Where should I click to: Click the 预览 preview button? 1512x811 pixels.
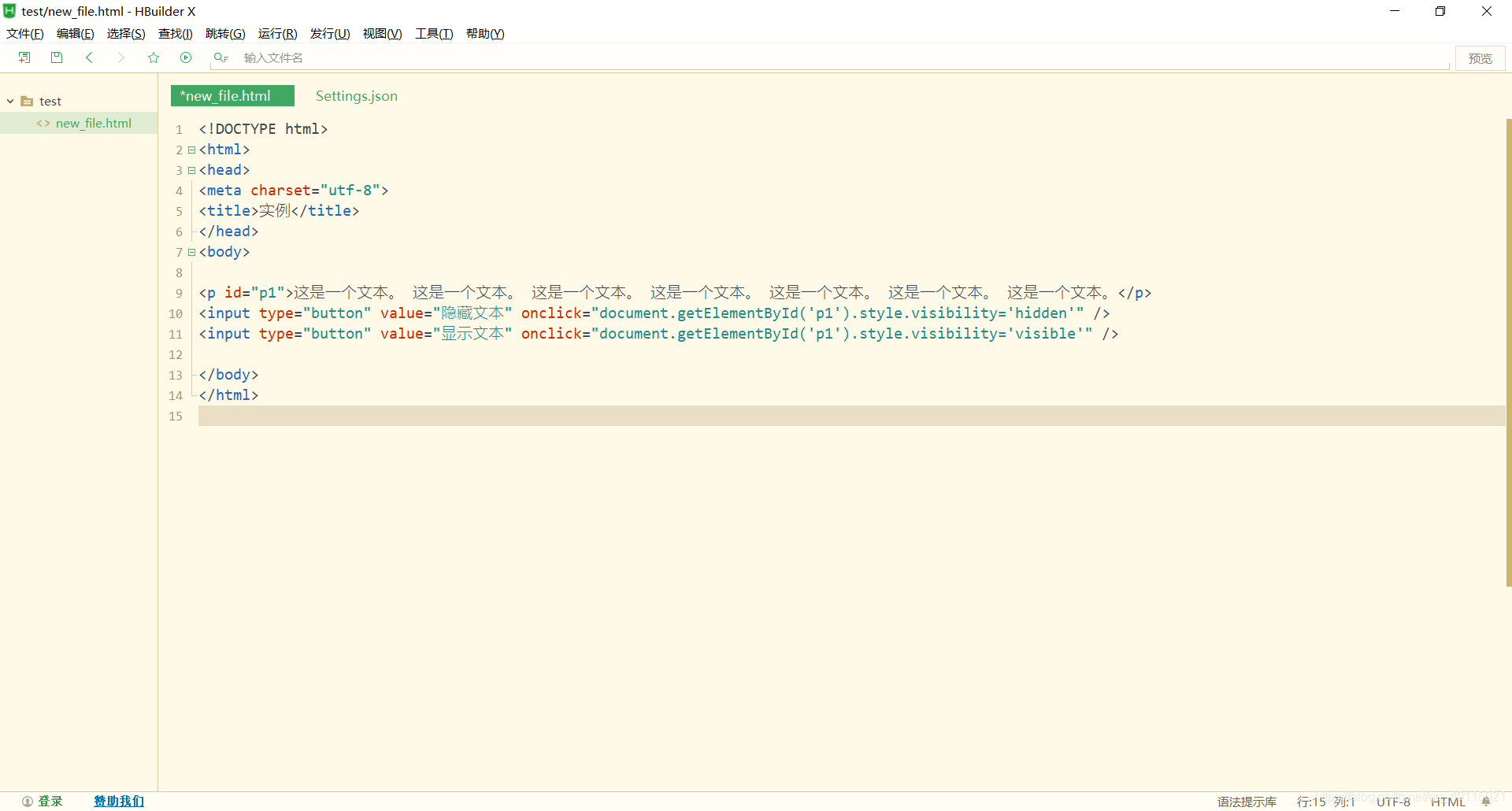[1480, 57]
